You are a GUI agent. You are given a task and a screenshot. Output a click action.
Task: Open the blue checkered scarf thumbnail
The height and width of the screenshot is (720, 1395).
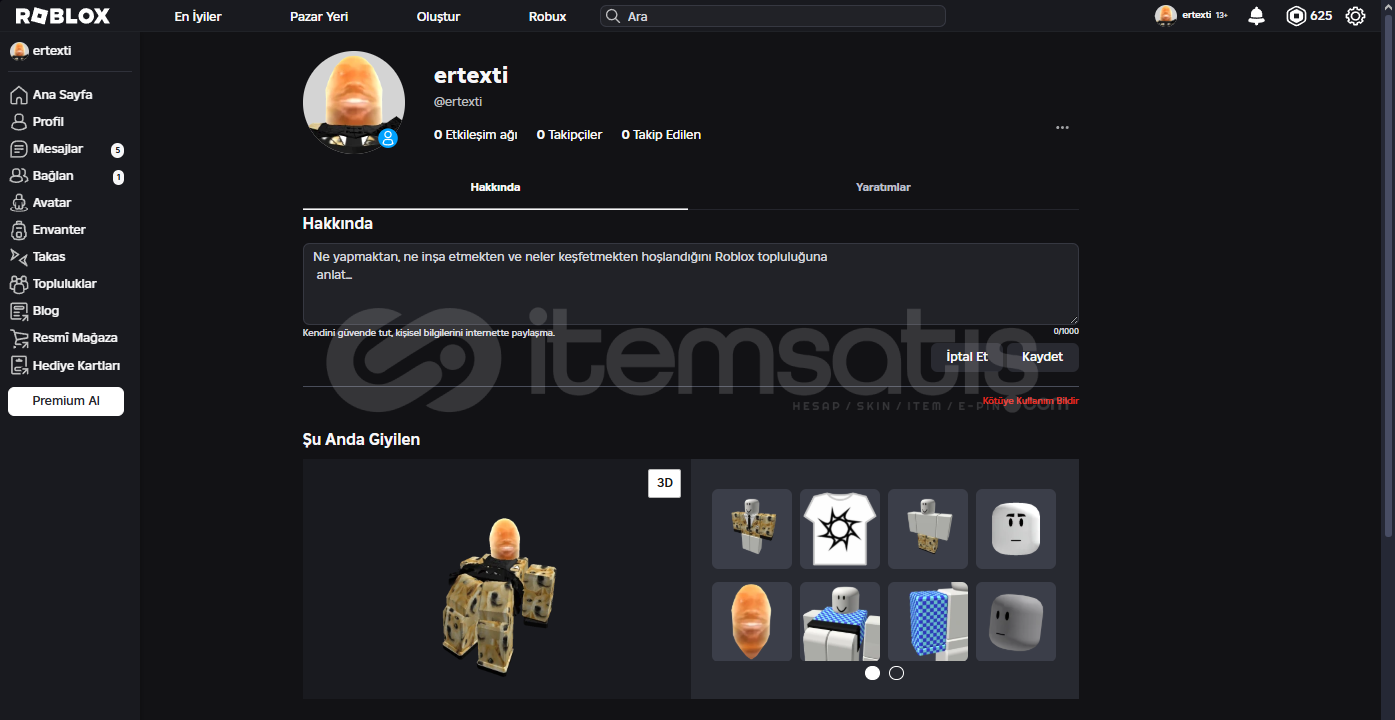(840, 622)
